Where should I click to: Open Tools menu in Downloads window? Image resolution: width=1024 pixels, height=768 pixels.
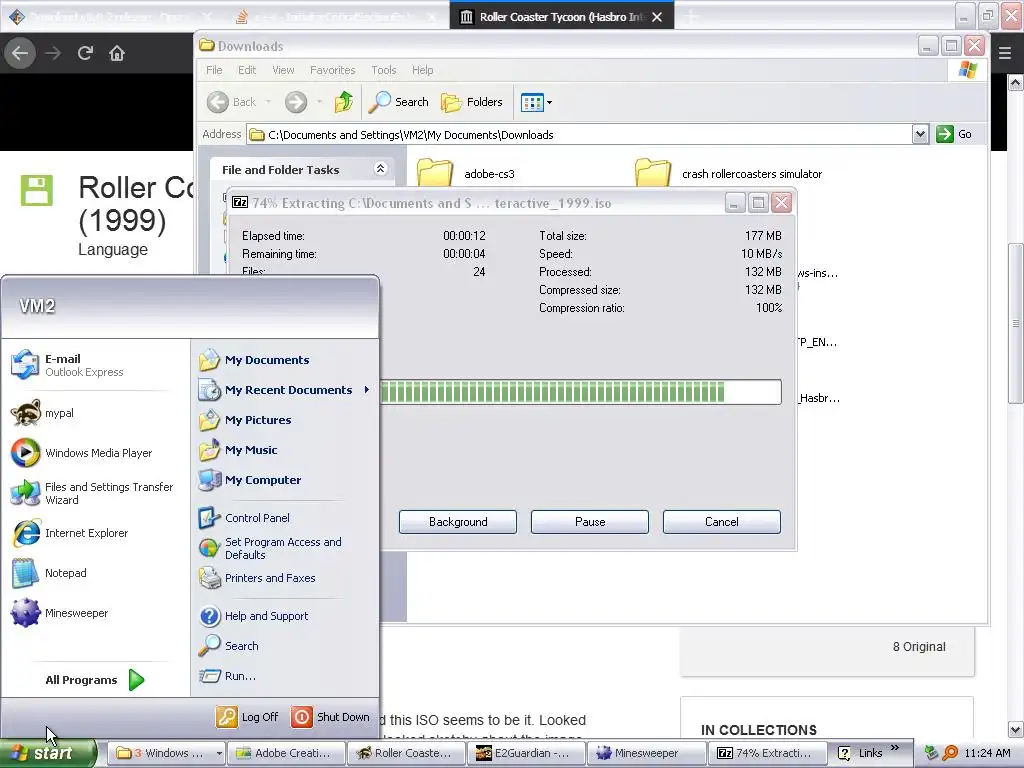point(383,70)
